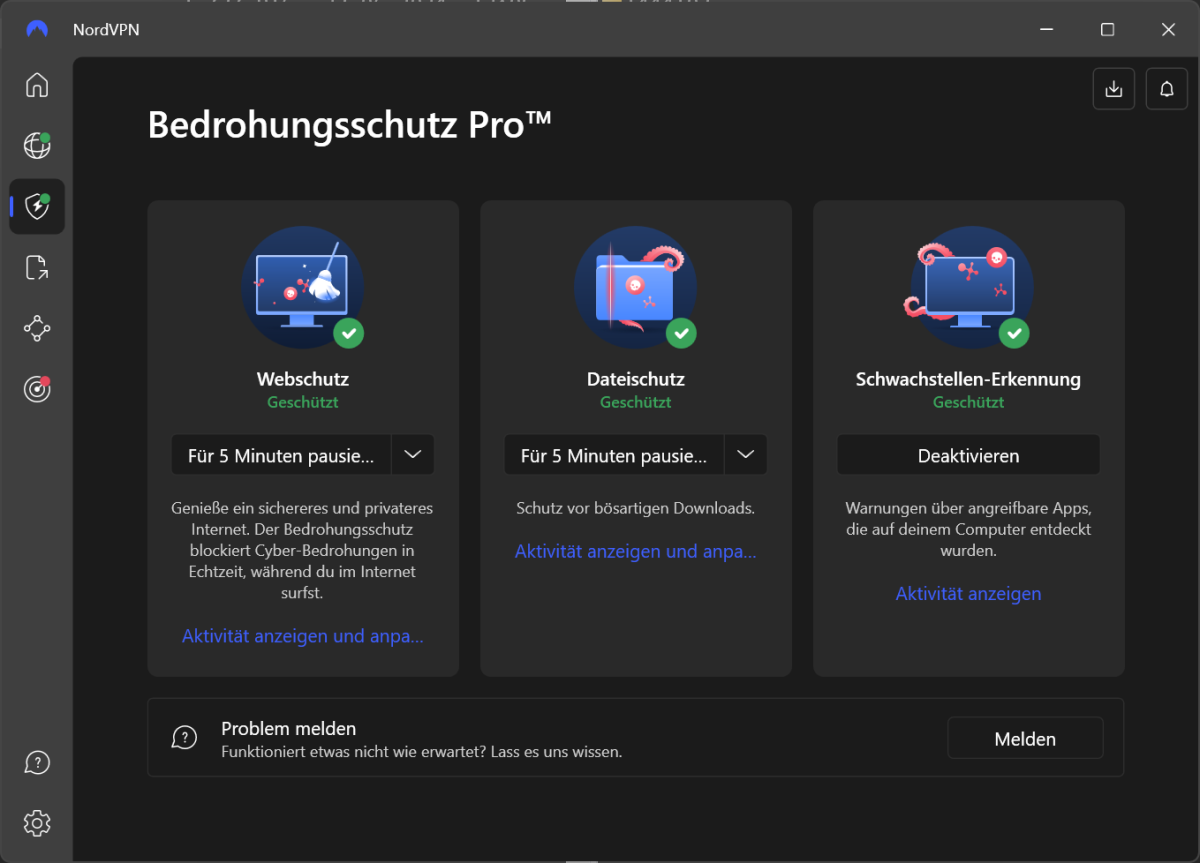
Task: Open the NordVPN home screen icon
Action: [36, 86]
